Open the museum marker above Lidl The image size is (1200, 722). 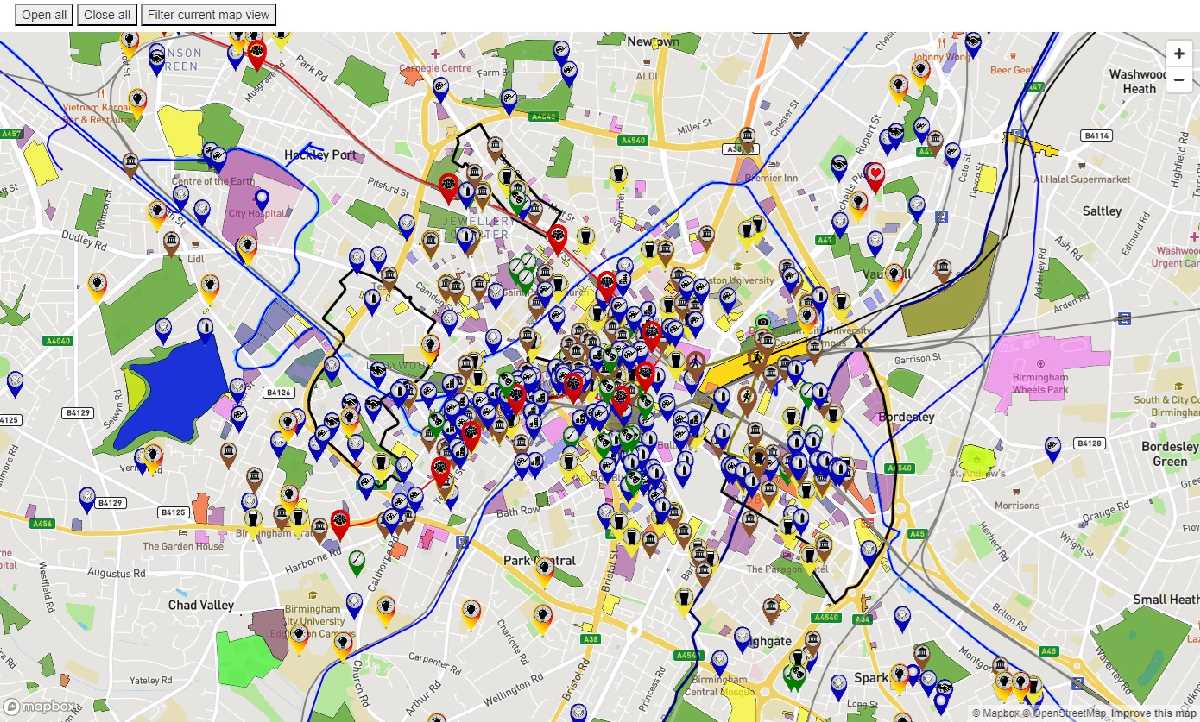tap(171, 243)
